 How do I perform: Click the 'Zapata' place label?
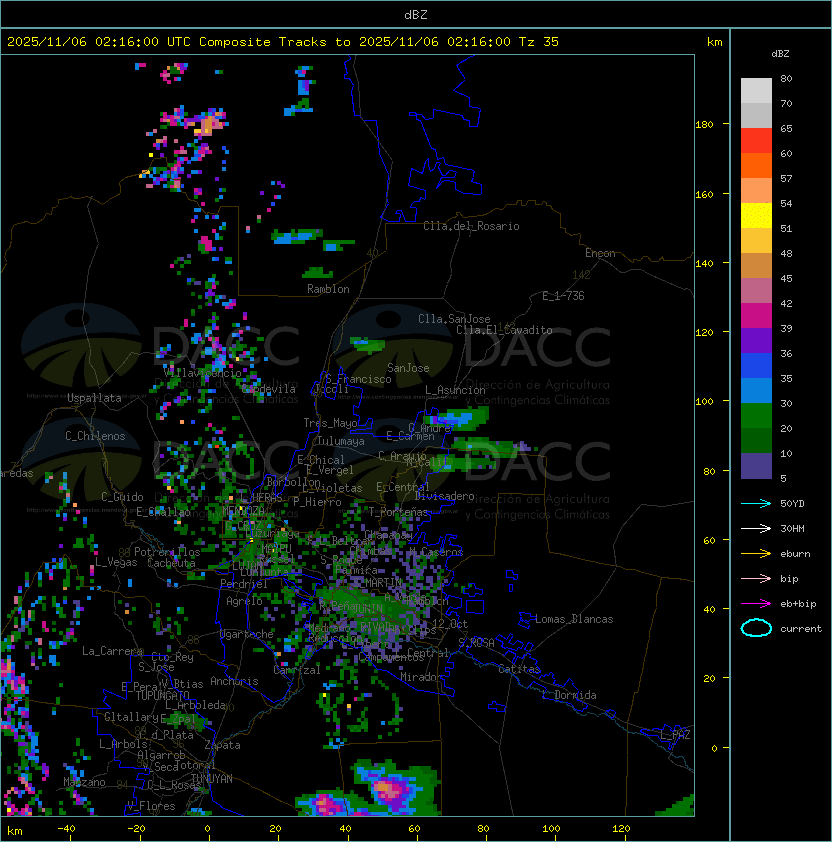(x=222, y=745)
